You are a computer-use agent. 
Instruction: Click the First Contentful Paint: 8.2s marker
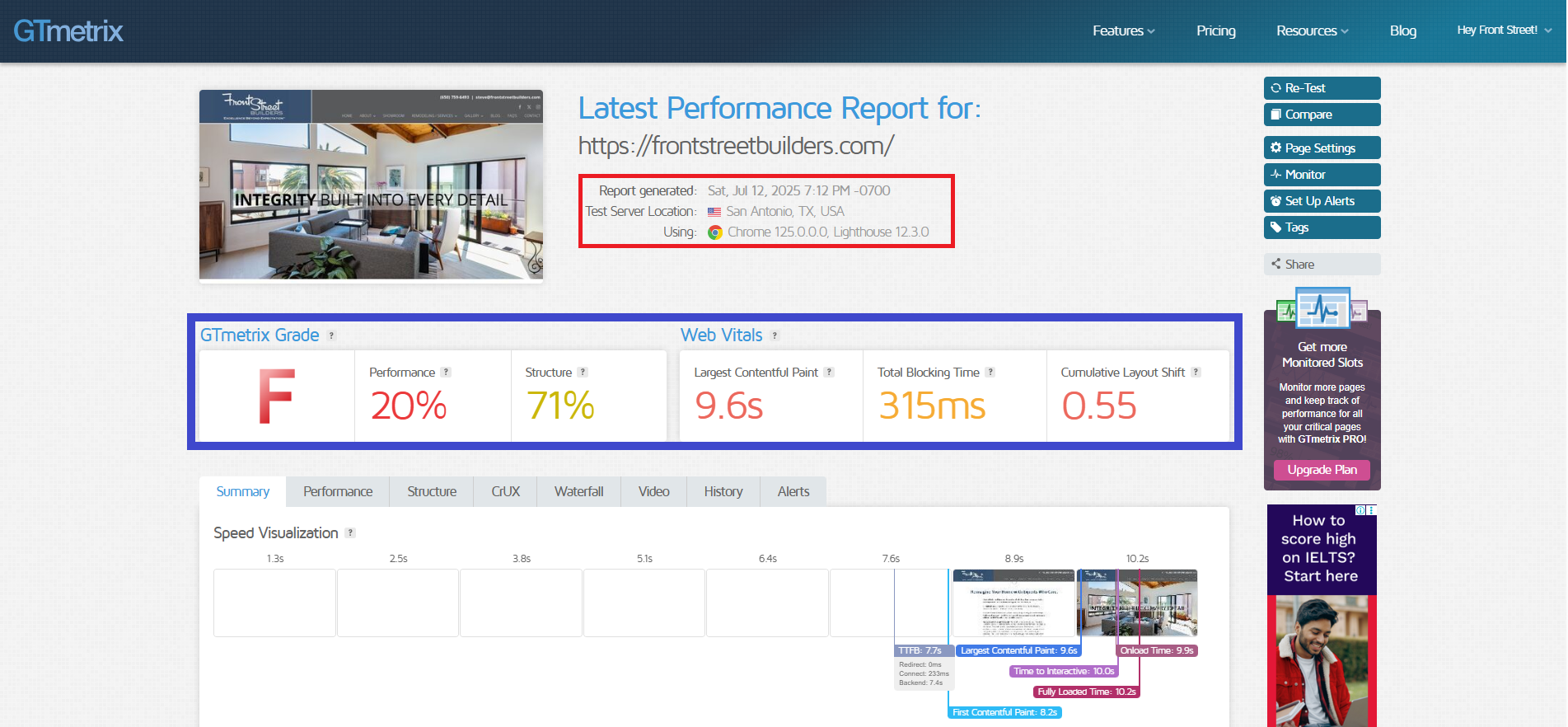pos(1004,712)
